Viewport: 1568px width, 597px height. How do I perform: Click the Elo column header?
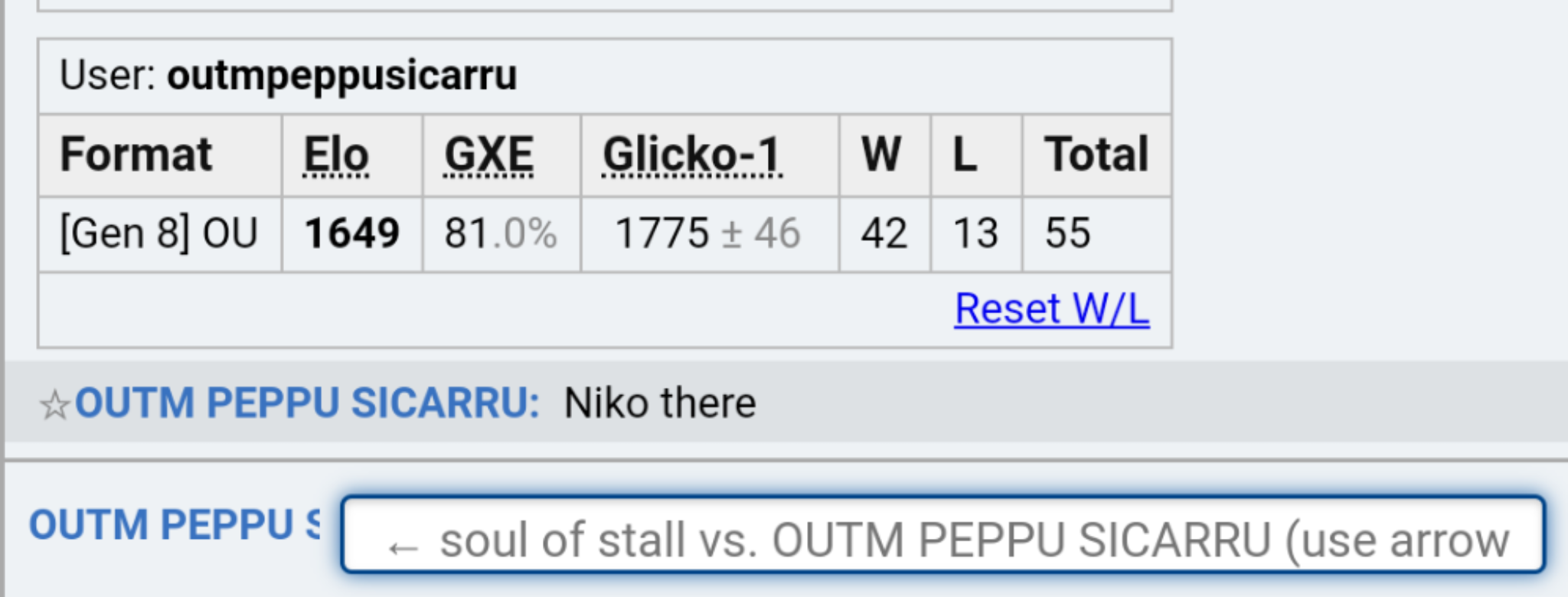tap(336, 155)
